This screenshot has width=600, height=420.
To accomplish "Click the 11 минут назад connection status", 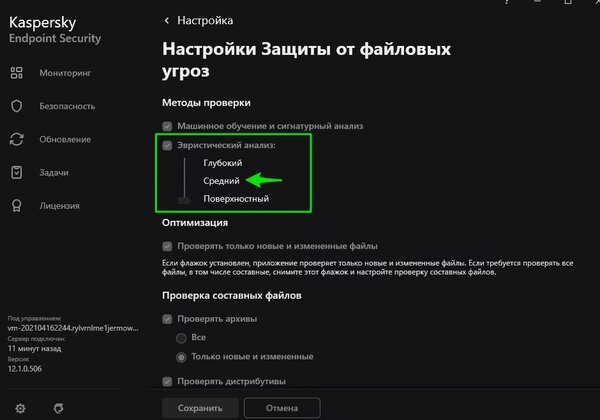I will pyautogui.click(x=34, y=348).
